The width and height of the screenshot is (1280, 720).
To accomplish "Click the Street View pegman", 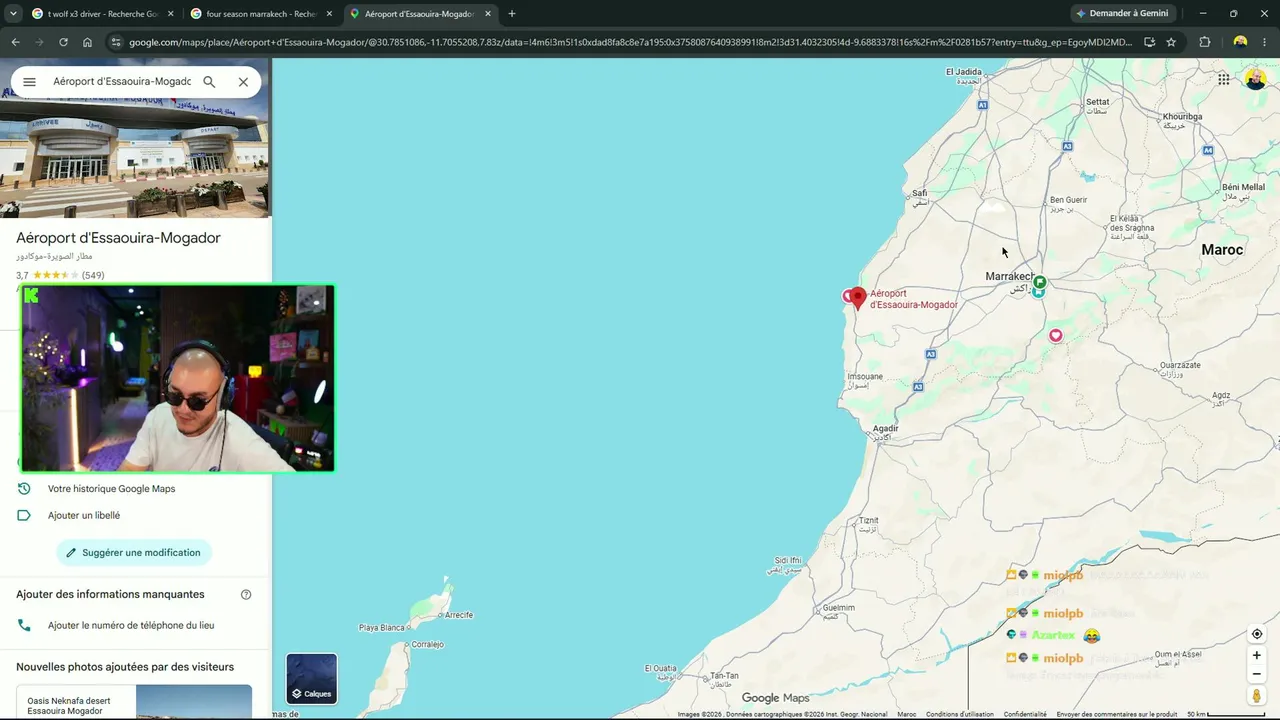I will point(1257,696).
